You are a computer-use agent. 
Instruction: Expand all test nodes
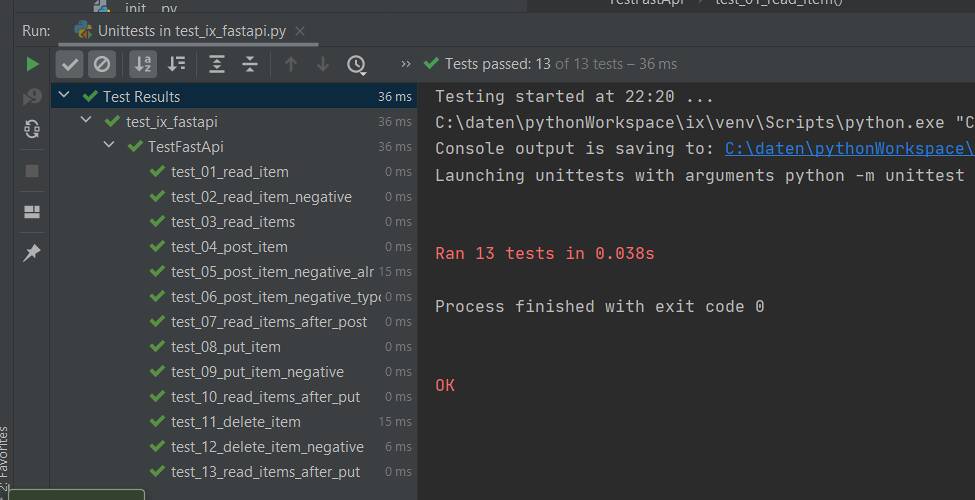tap(216, 64)
